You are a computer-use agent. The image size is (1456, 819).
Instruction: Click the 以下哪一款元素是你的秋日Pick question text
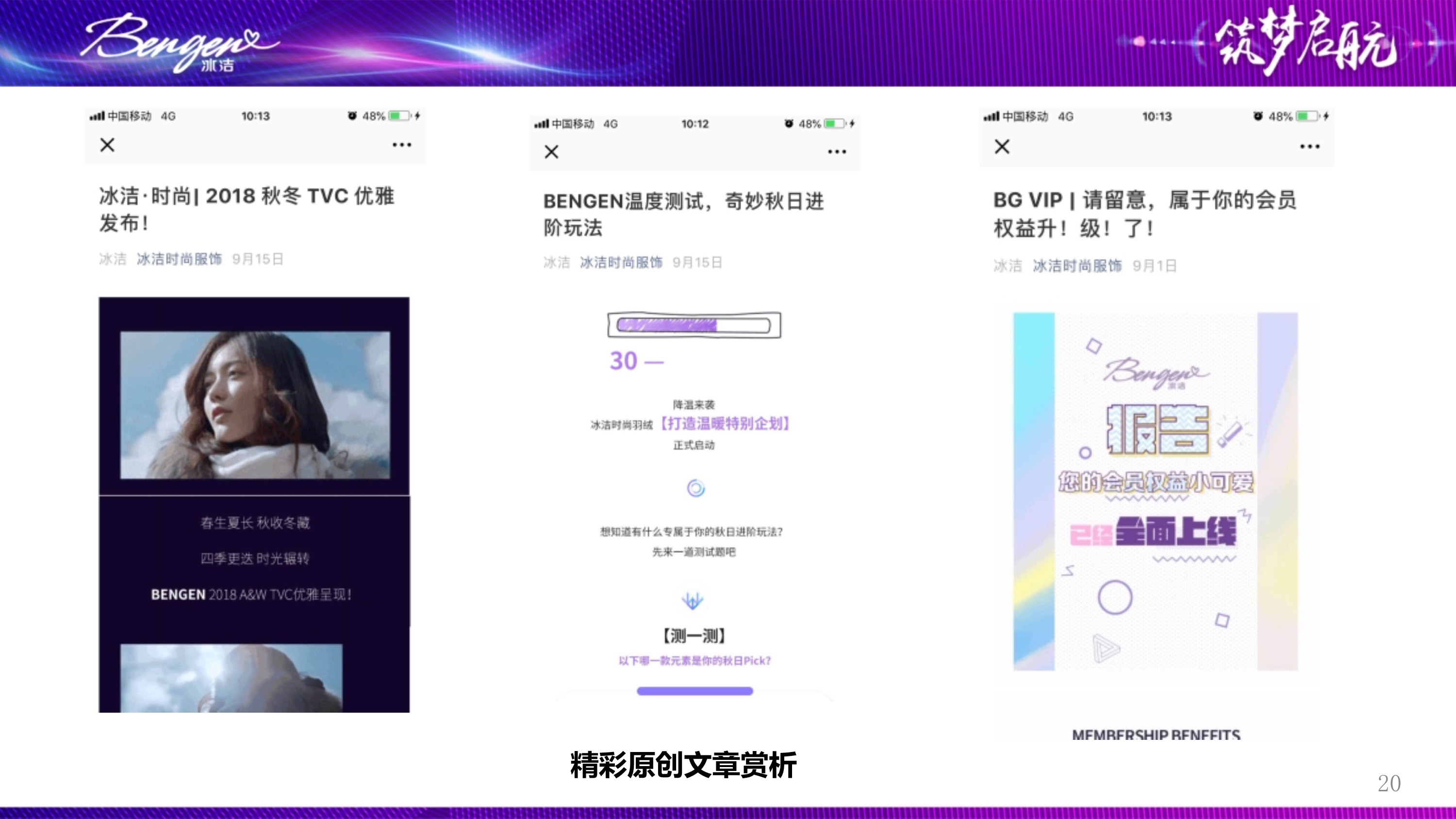(x=694, y=661)
